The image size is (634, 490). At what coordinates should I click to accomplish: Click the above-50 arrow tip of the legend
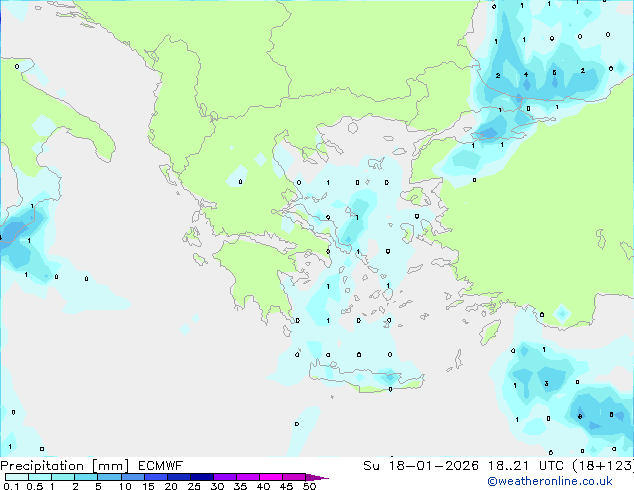tap(317, 477)
